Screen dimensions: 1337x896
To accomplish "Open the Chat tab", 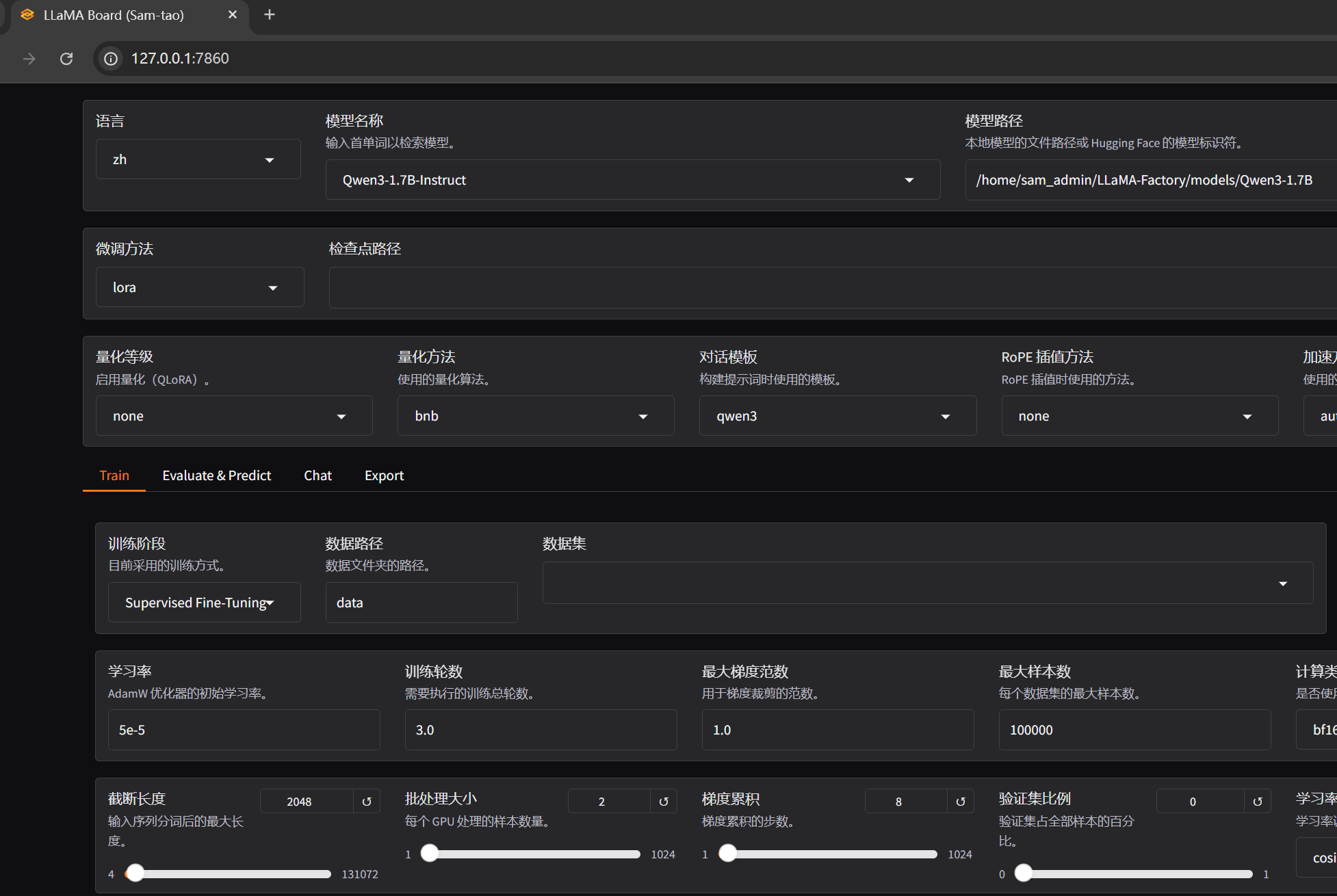I will (317, 475).
